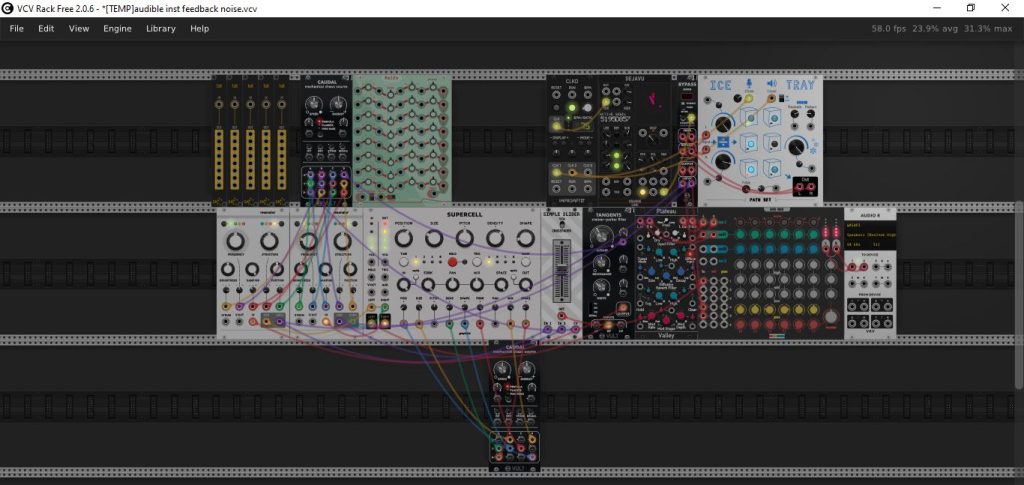Click the fifth yellow slider strip in leftmost module
Screen dimensions: 1024x485
click(281, 159)
